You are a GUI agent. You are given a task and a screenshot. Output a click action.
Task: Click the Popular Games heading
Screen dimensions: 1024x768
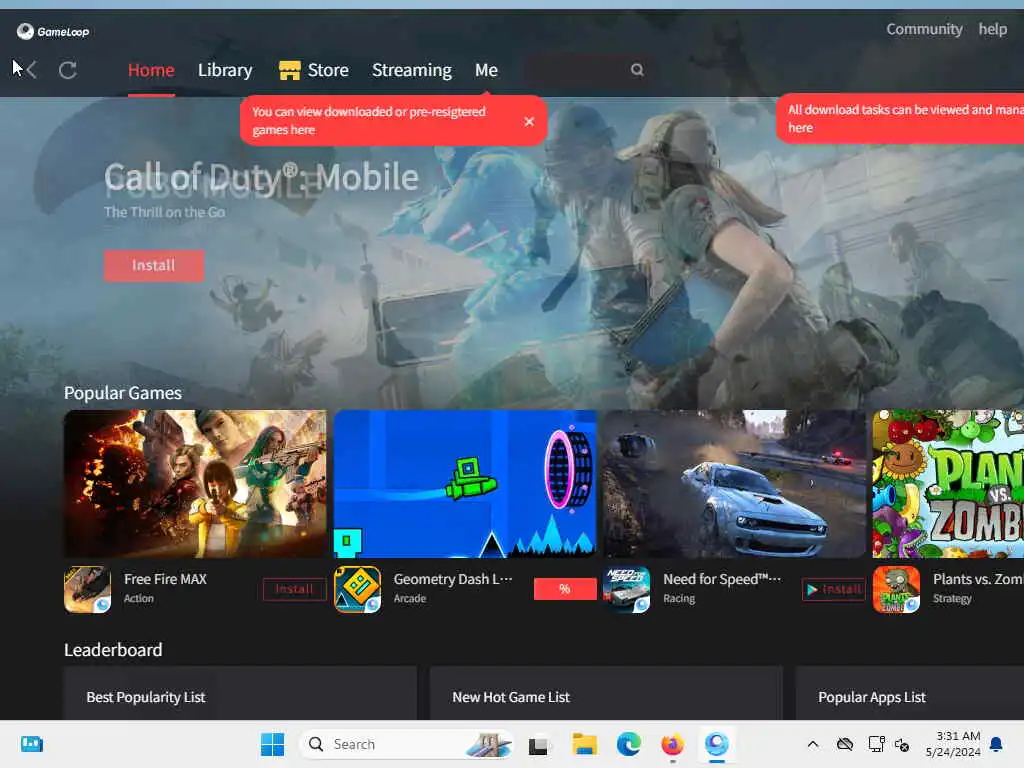(123, 392)
